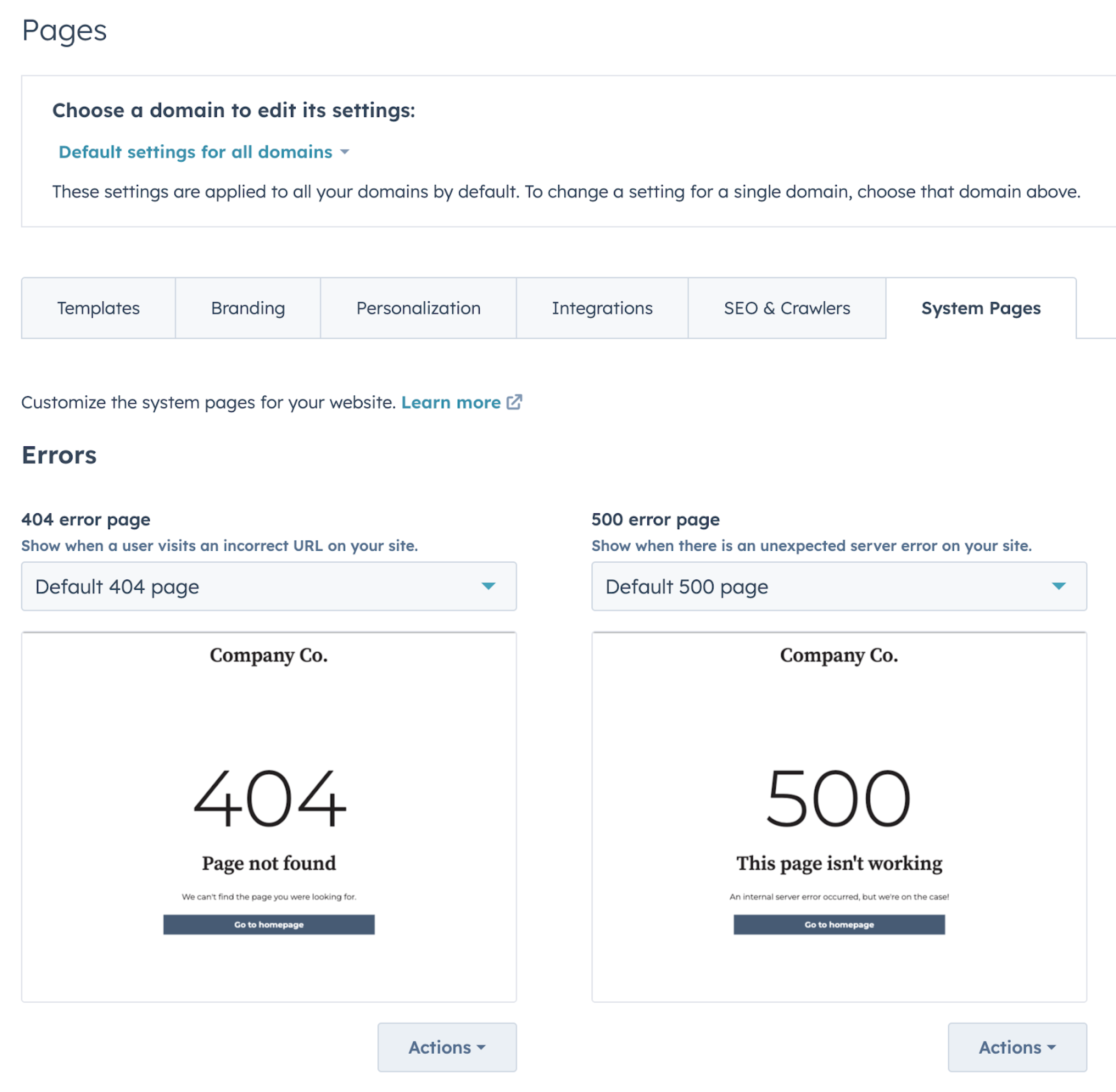1116x1092 pixels.
Task: Click the '500 error page' label
Action: 656,520
